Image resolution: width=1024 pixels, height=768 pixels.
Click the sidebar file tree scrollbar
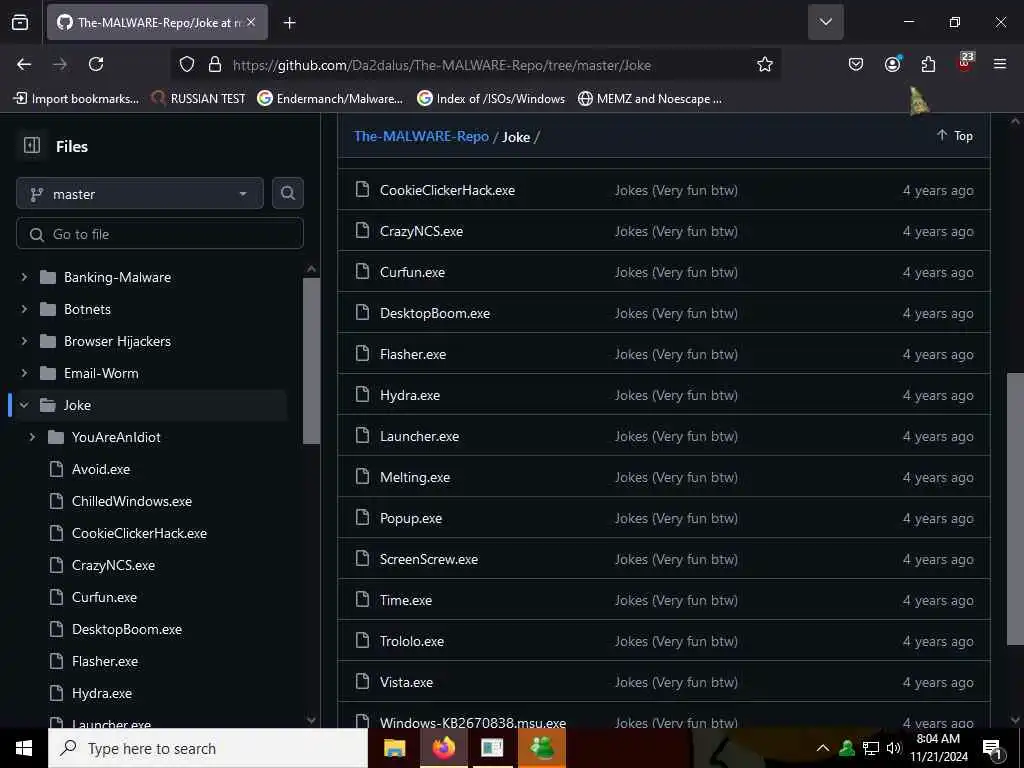click(x=312, y=360)
